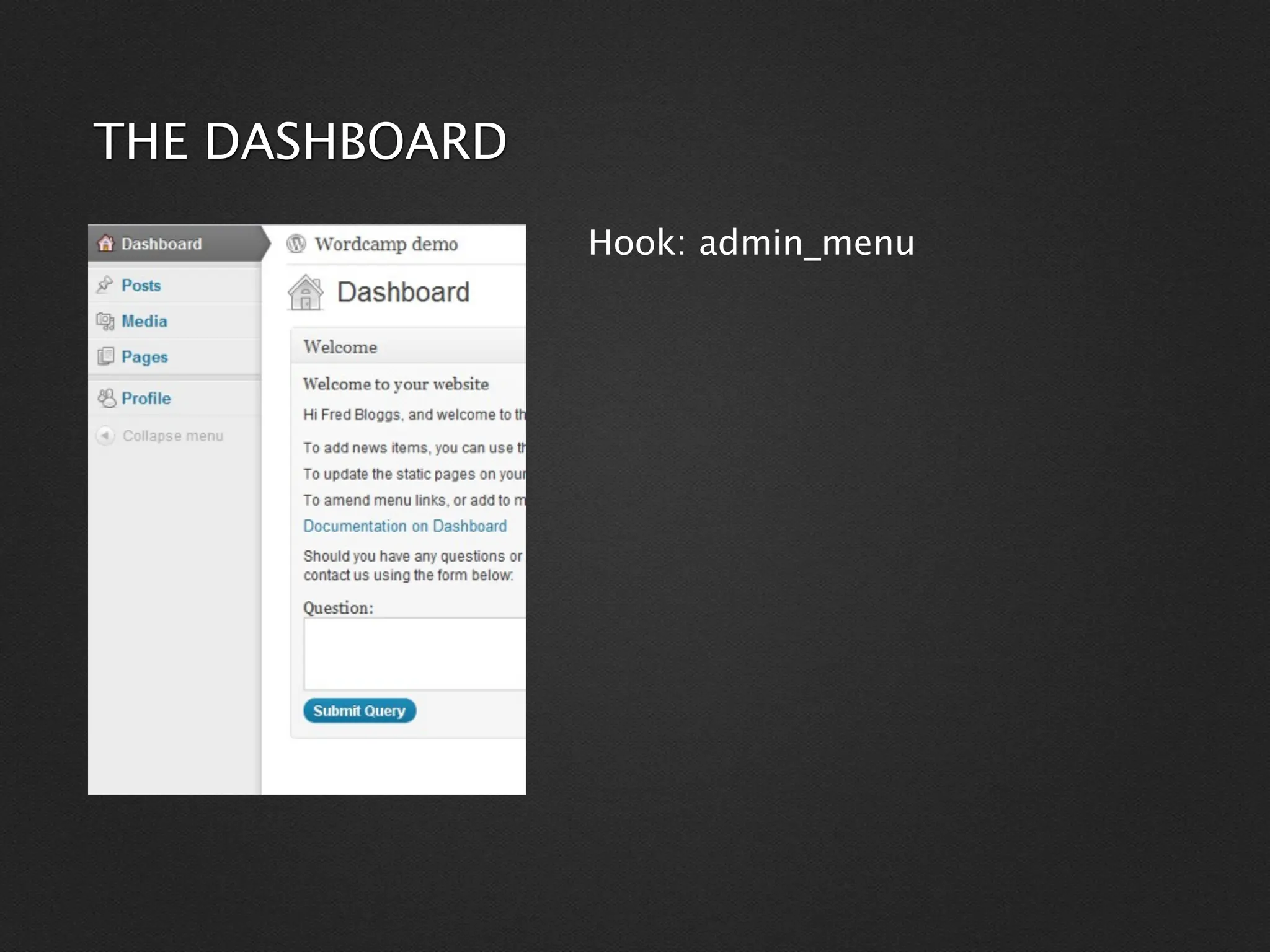This screenshot has height=952, width=1270.
Task: Select the Dashboard page heading text
Action: [x=404, y=292]
